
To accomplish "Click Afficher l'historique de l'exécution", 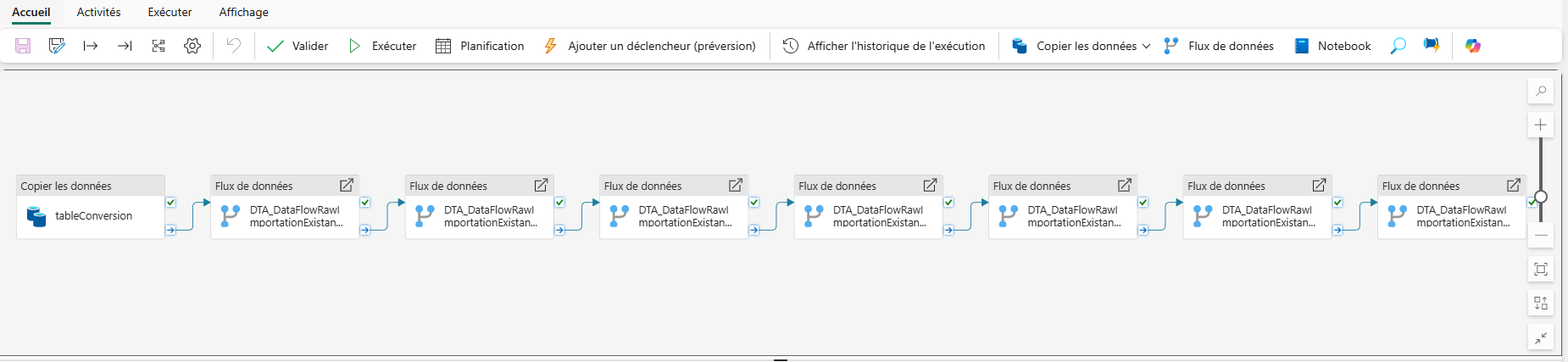I will [884, 46].
